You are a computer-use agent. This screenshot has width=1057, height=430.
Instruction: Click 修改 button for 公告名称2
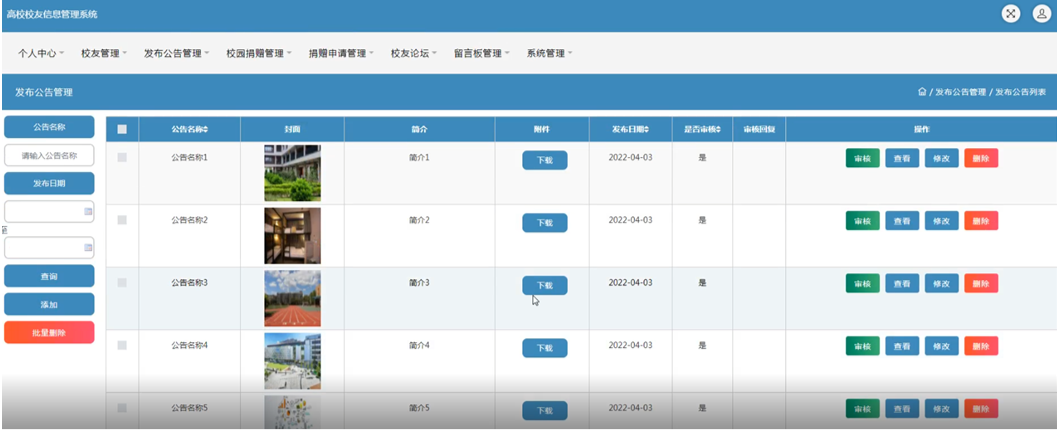942,221
